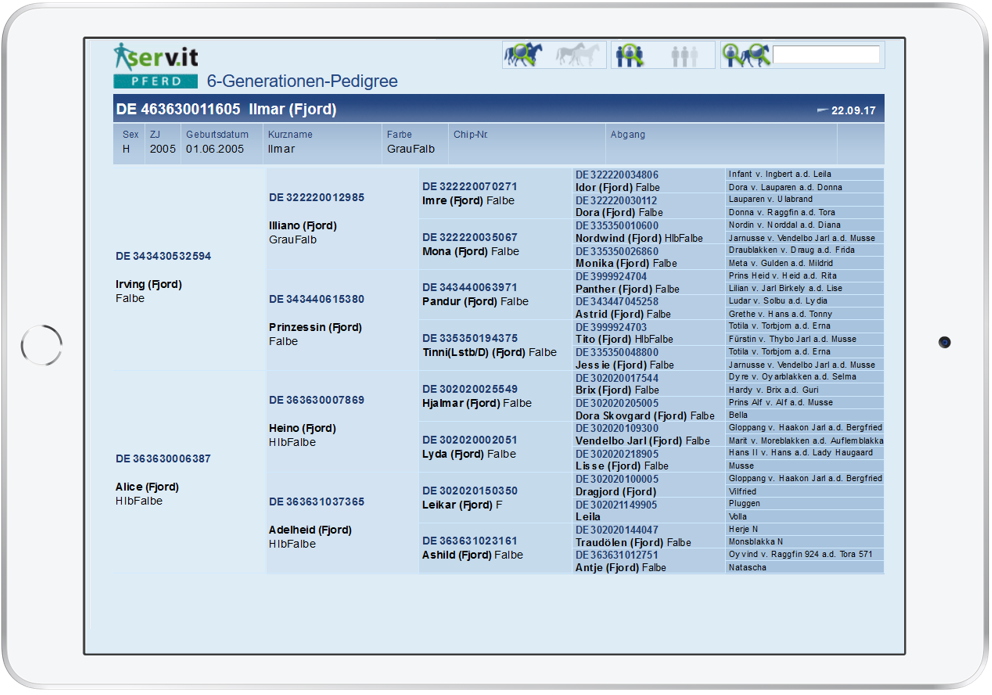Focus the quick search input field

click(x=826, y=54)
